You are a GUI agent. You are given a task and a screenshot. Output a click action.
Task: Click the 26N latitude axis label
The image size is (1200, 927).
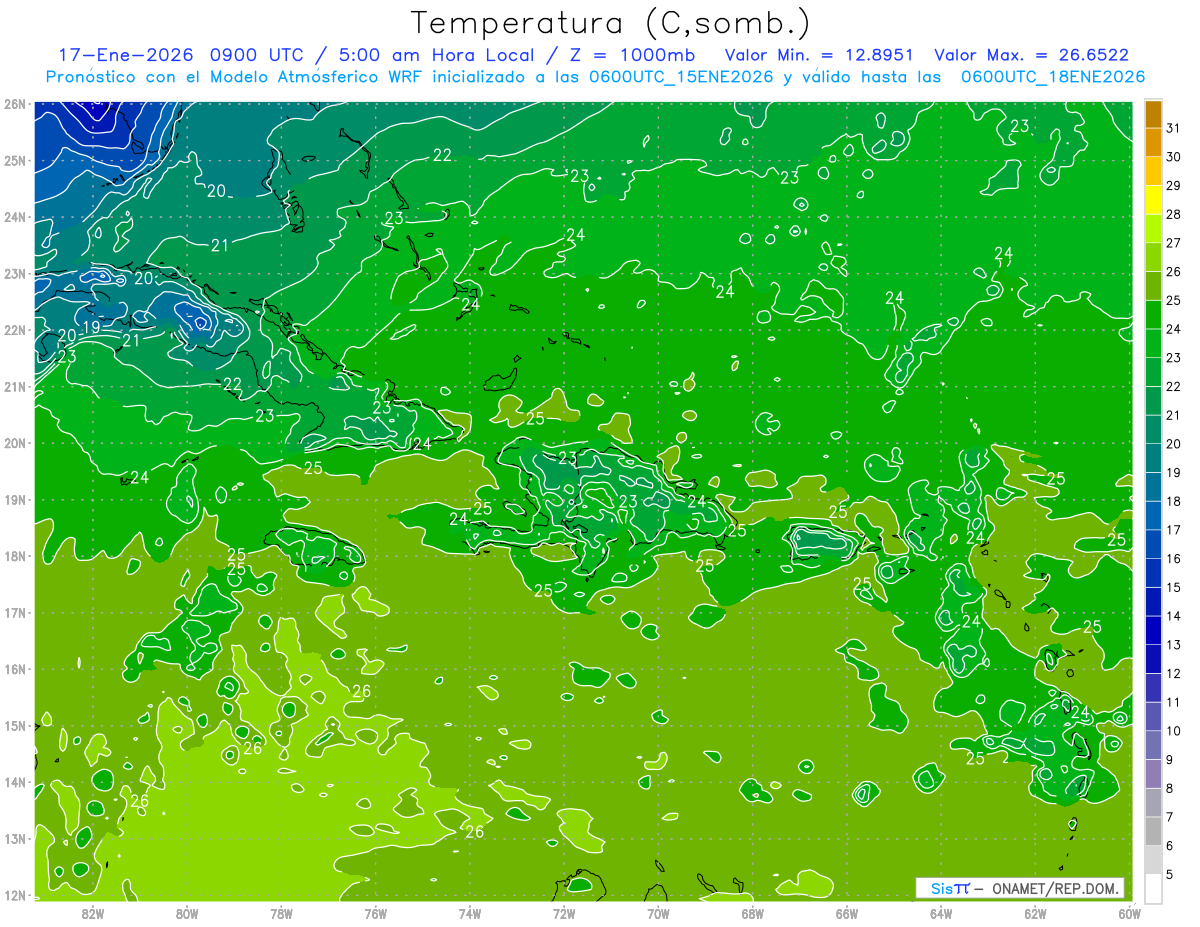click(14, 104)
